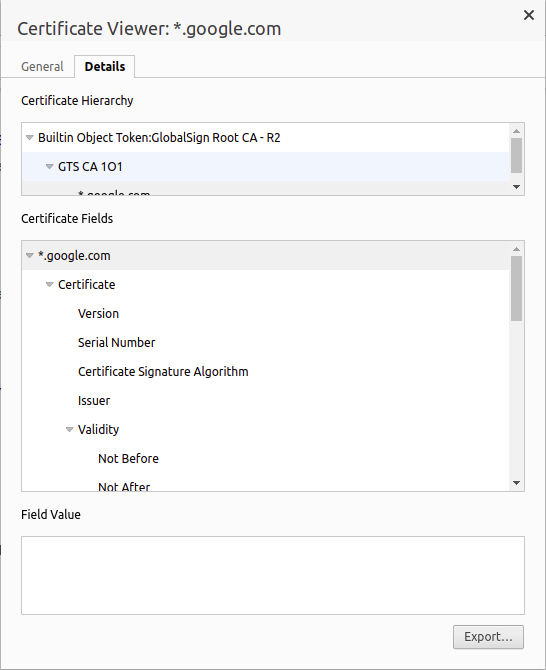Click the fields list scroll-up arrow
This screenshot has width=546, height=670.
click(517, 249)
